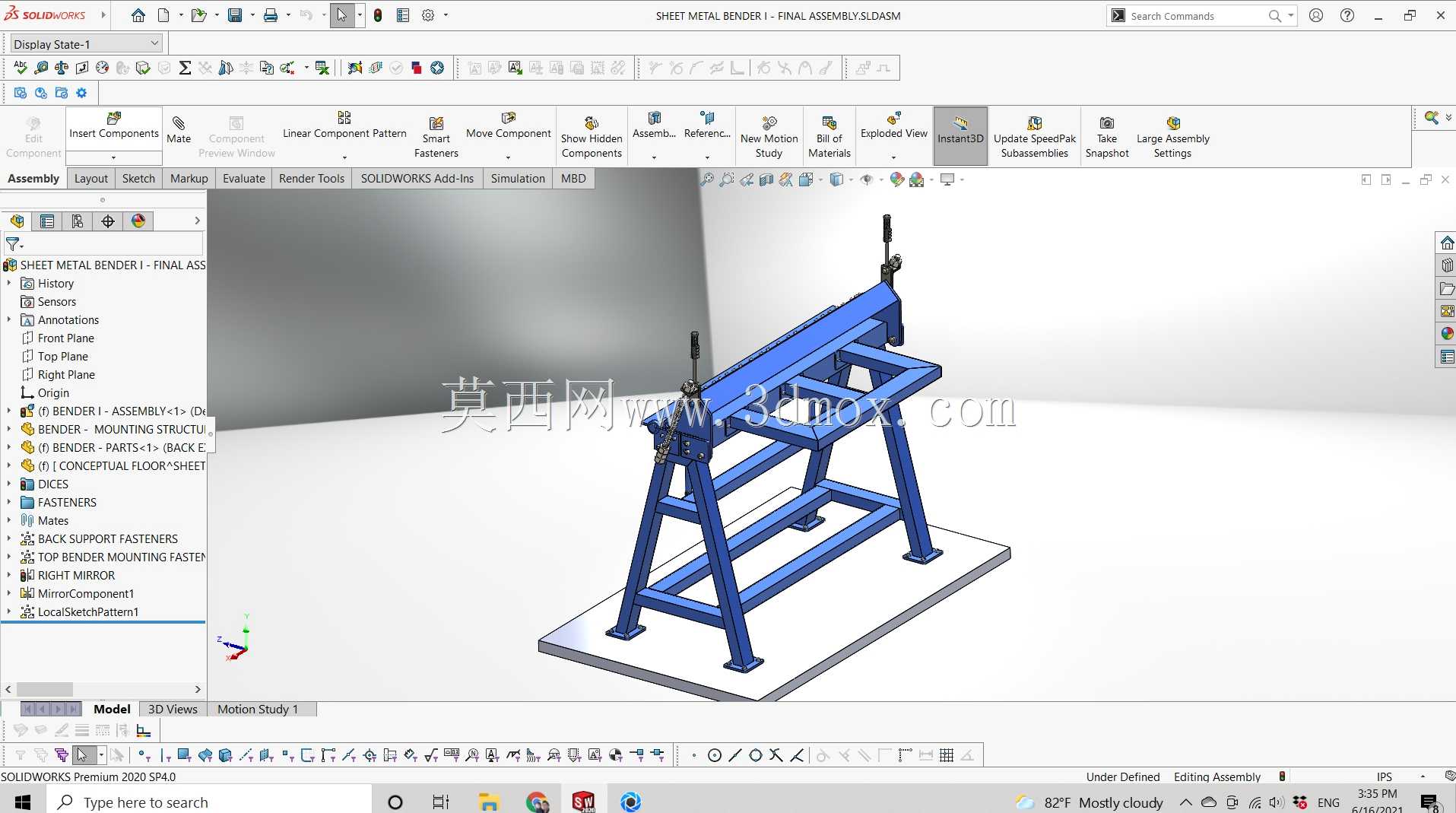This screenshot has height=813, width=1456.
Task: Switch to Sketch tab
Action: [138, 179]
